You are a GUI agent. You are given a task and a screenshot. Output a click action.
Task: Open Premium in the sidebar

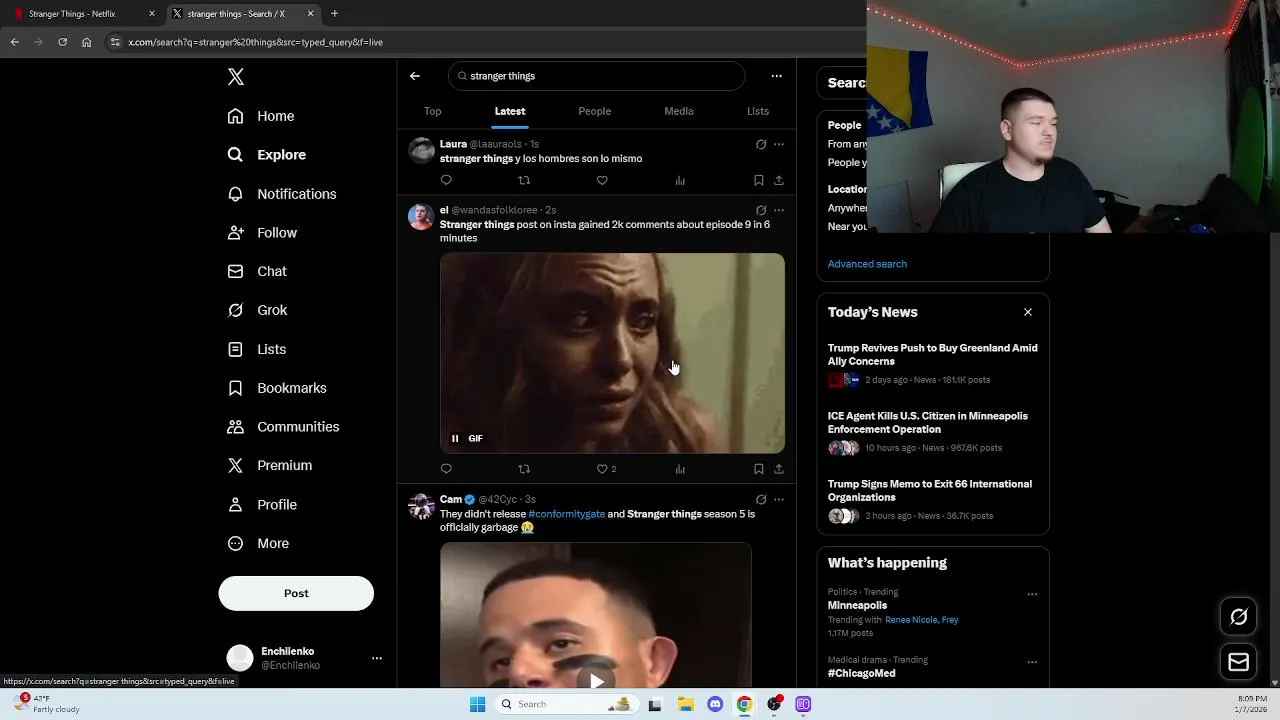click(270, 465)
